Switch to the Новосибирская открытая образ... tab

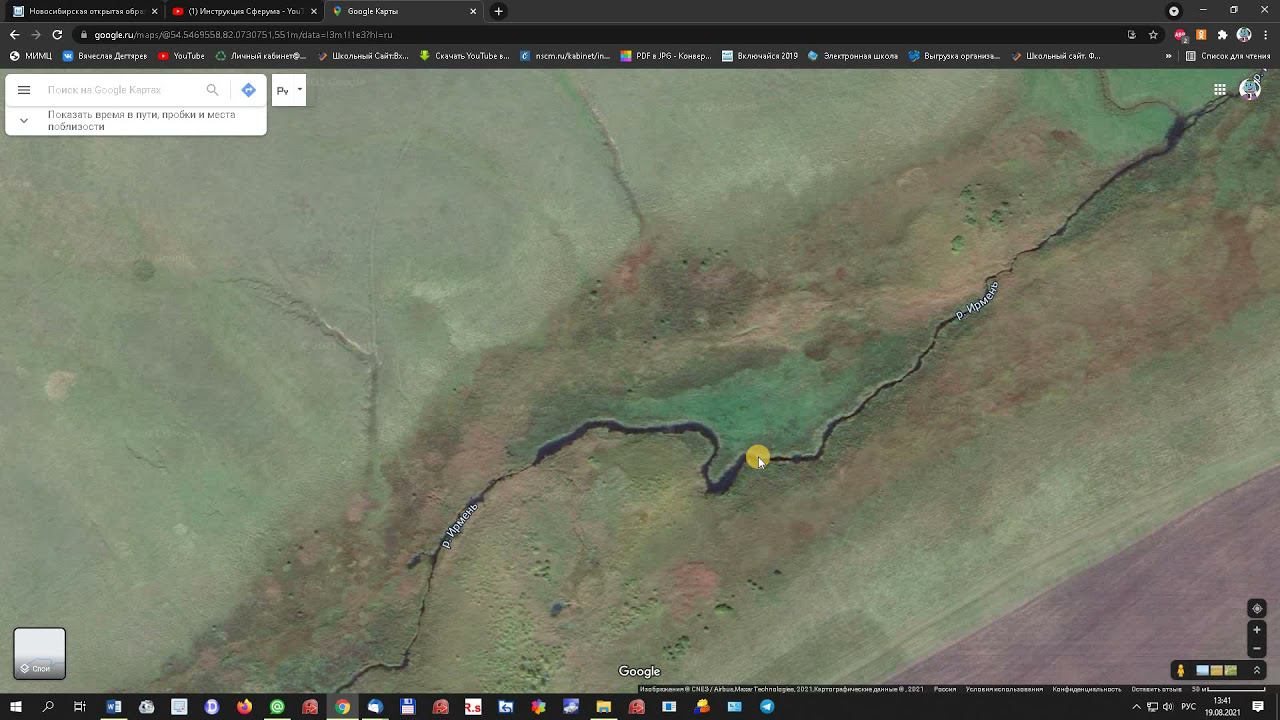(x=85, y=11)
